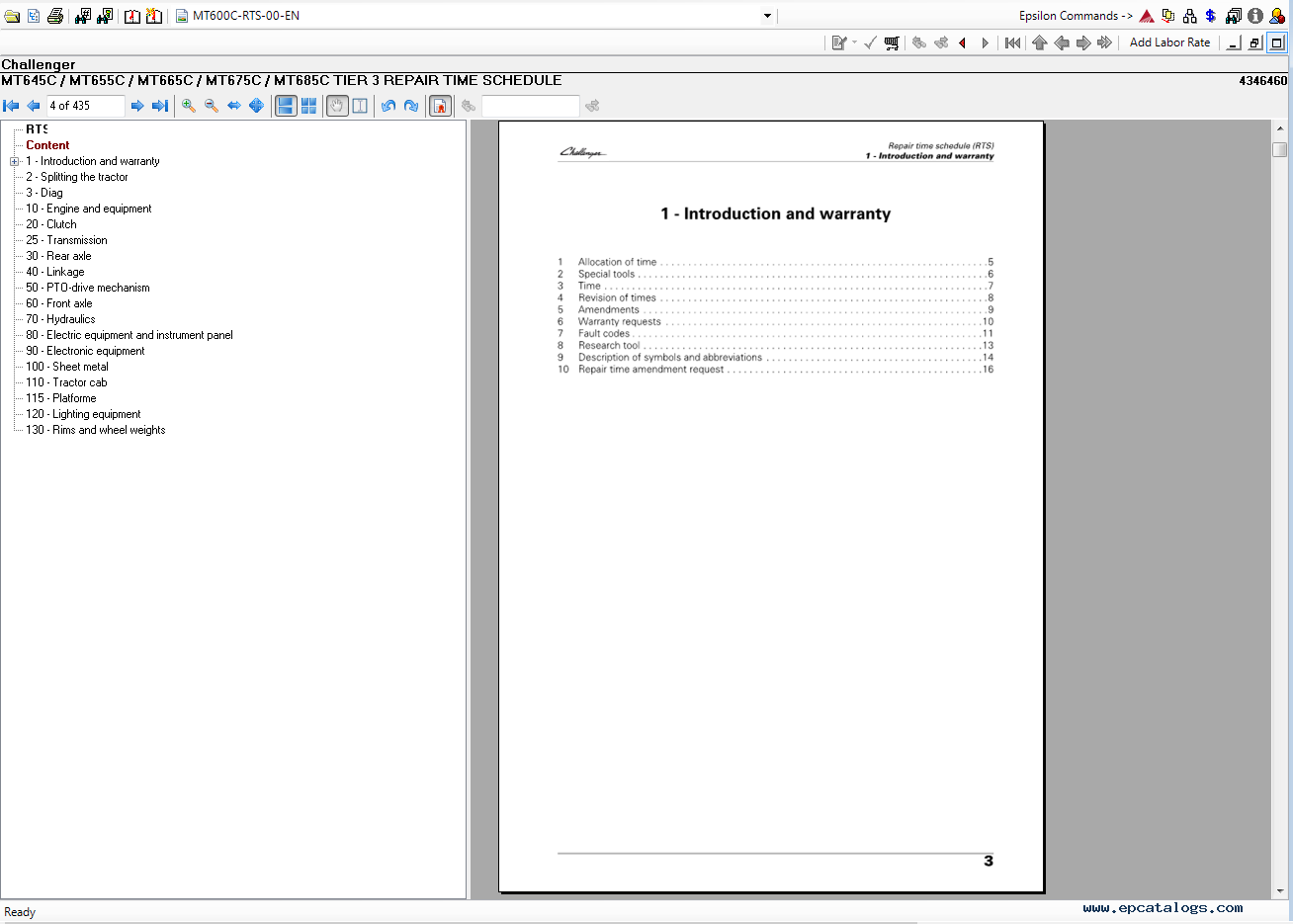1293x924 pixels.
Task: Select '100 - Sheet metal' tree item
Action: 67,367
